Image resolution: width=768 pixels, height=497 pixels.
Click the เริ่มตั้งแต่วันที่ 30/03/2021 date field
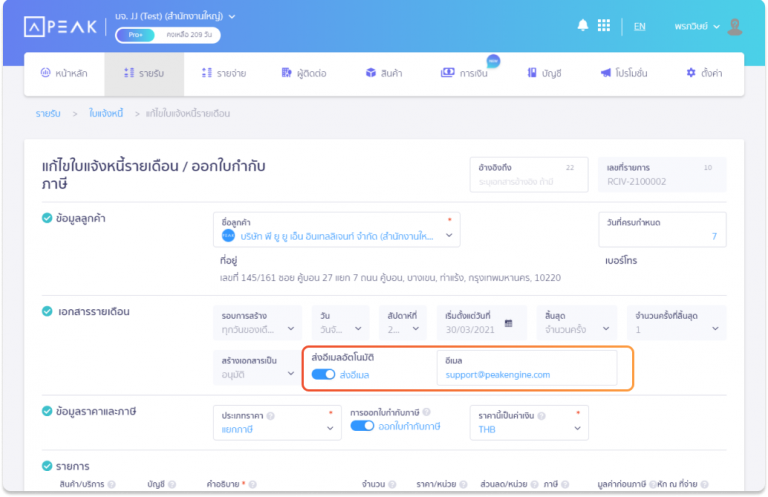(482, 323)
